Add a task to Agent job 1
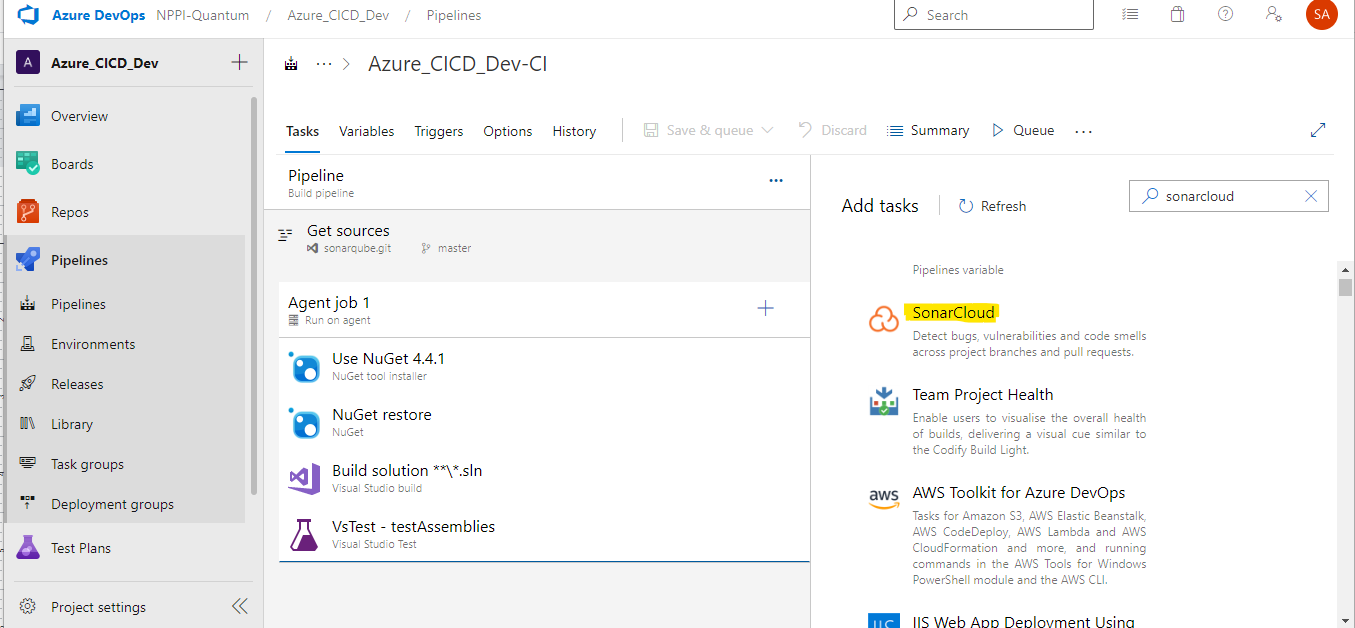 (x=765, y=308)
